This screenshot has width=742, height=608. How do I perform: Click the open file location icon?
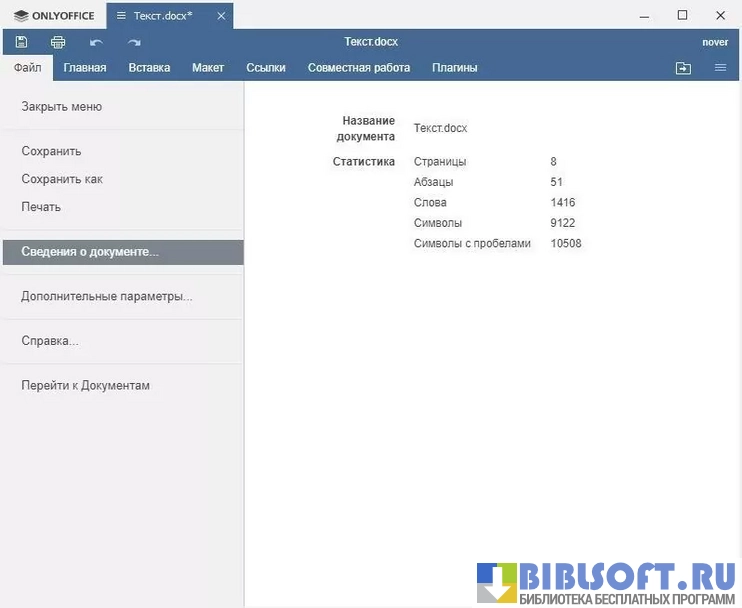point(683,68)
